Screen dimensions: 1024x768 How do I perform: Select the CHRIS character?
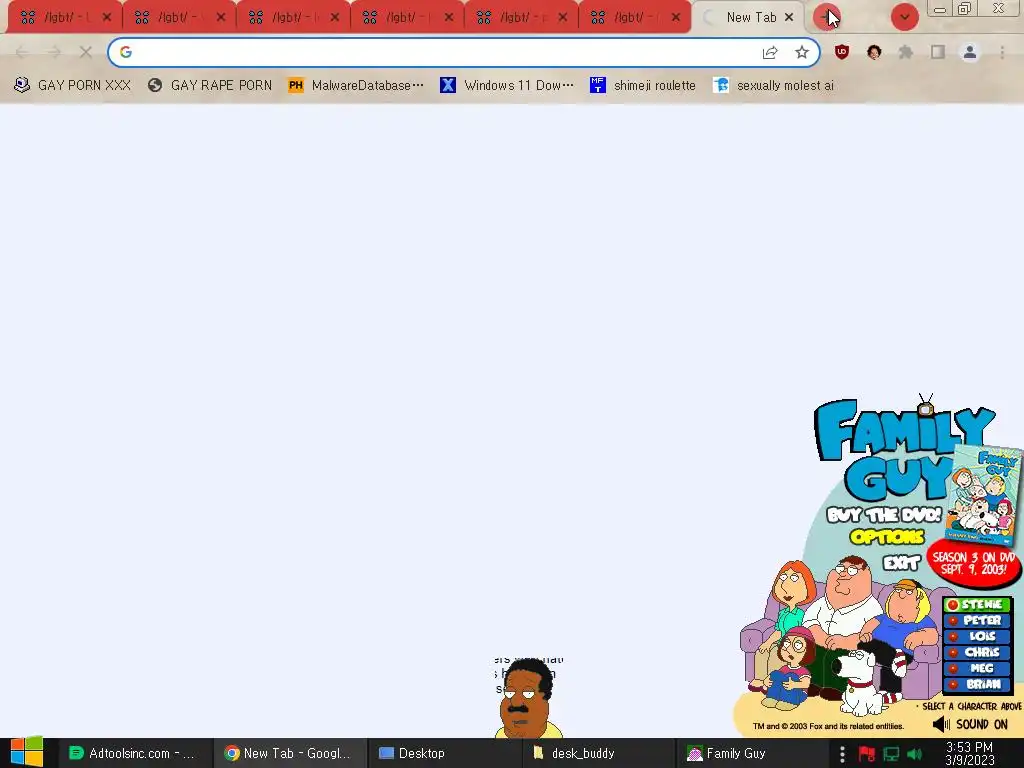(x=977, y=652)
